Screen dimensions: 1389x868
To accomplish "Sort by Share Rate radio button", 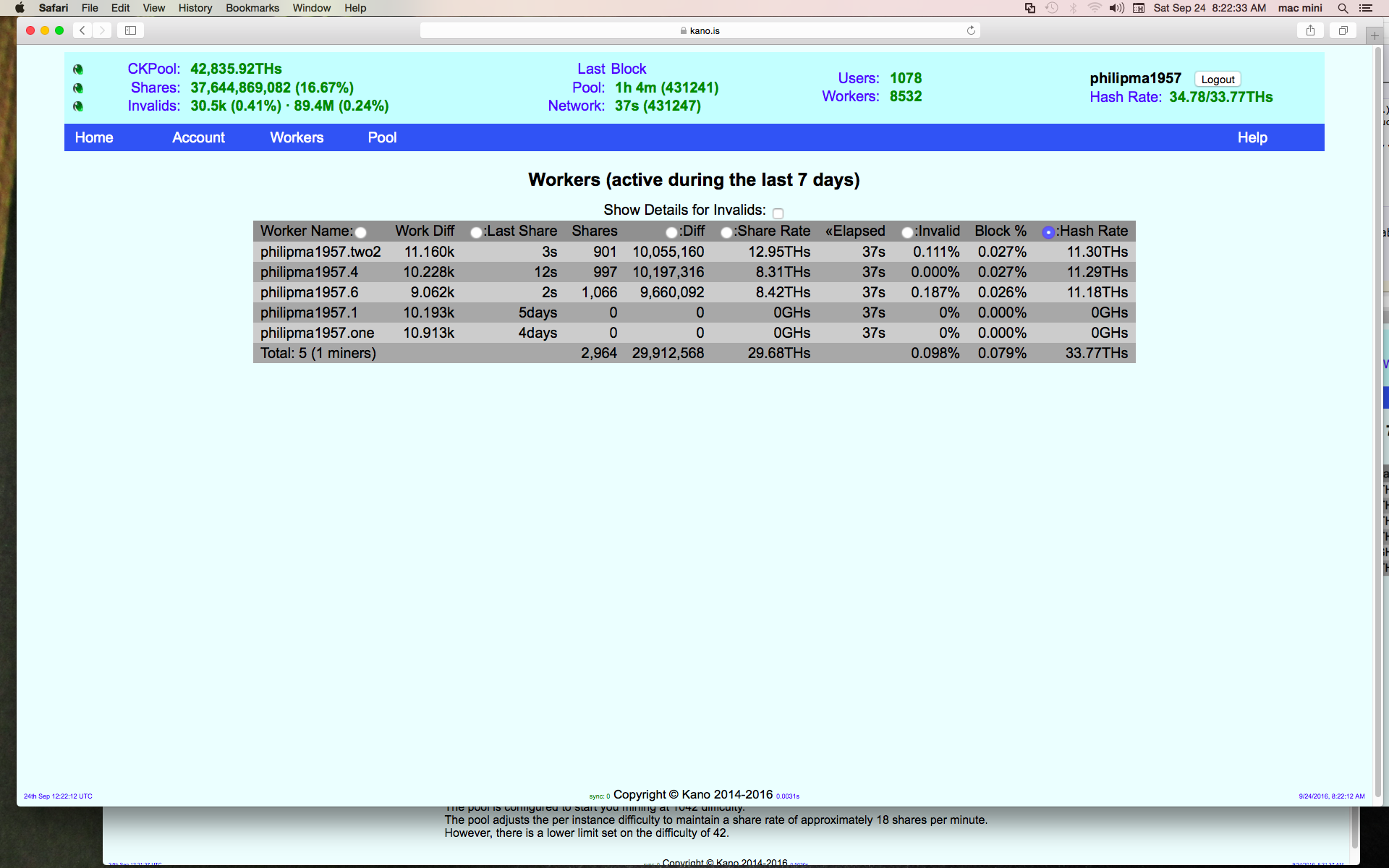I will tap(726, 232).
